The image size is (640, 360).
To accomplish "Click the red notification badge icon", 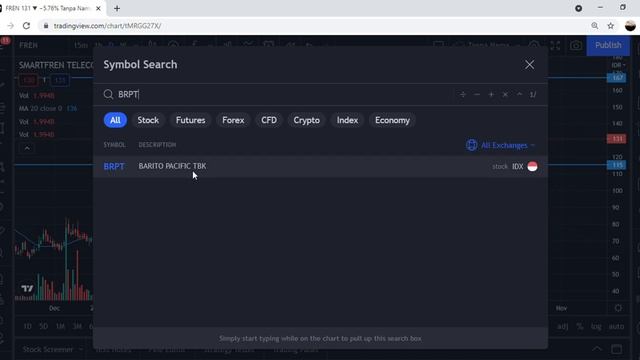I will coord(5,40).
